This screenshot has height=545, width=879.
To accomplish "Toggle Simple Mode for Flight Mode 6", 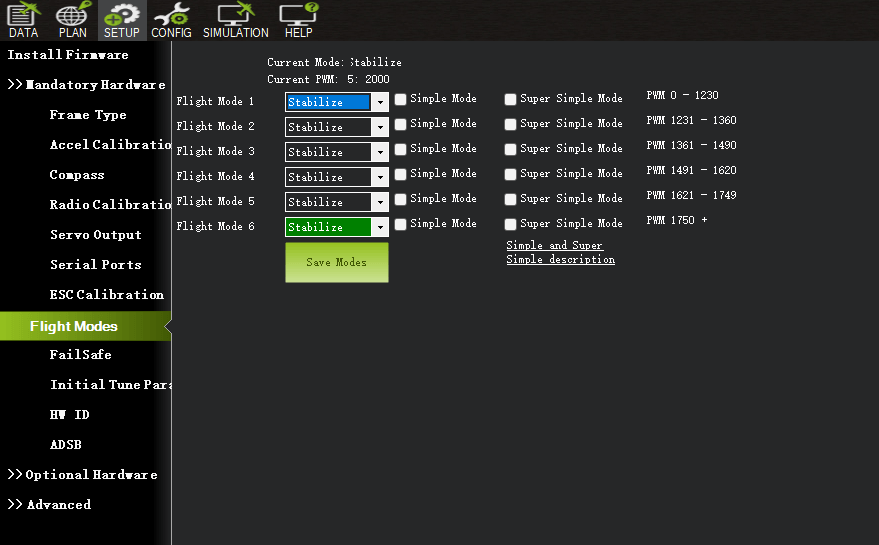I will pyautogui.click(x=401, y=224).
